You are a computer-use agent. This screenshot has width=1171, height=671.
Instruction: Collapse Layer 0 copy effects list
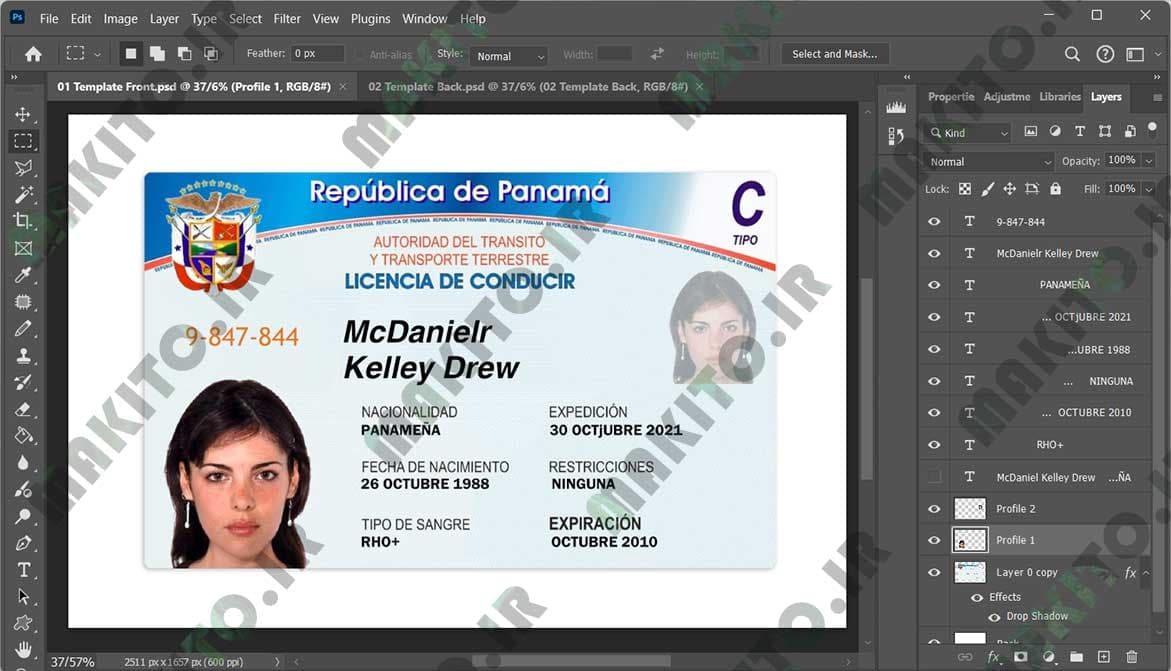tap(1146, 572)
